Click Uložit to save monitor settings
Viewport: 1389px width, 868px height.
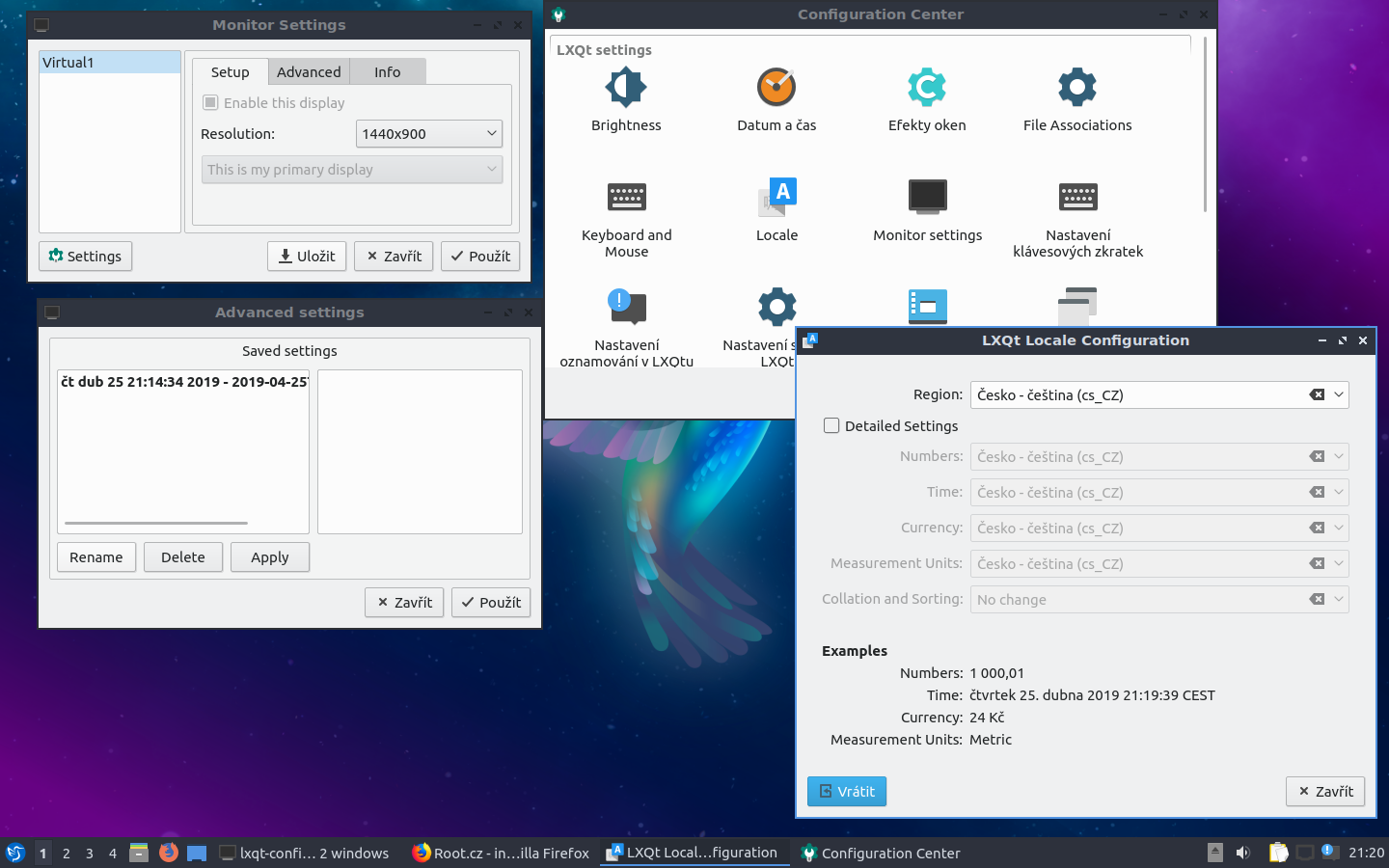[307, 256]
